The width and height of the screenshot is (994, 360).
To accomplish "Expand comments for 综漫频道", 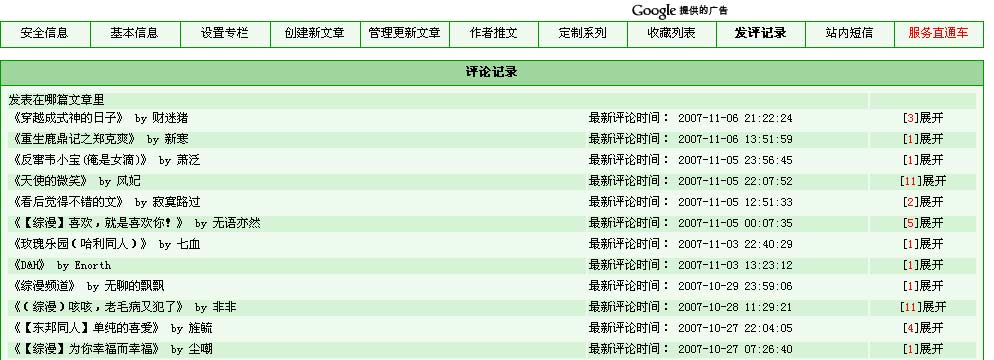I will (923, 286).
